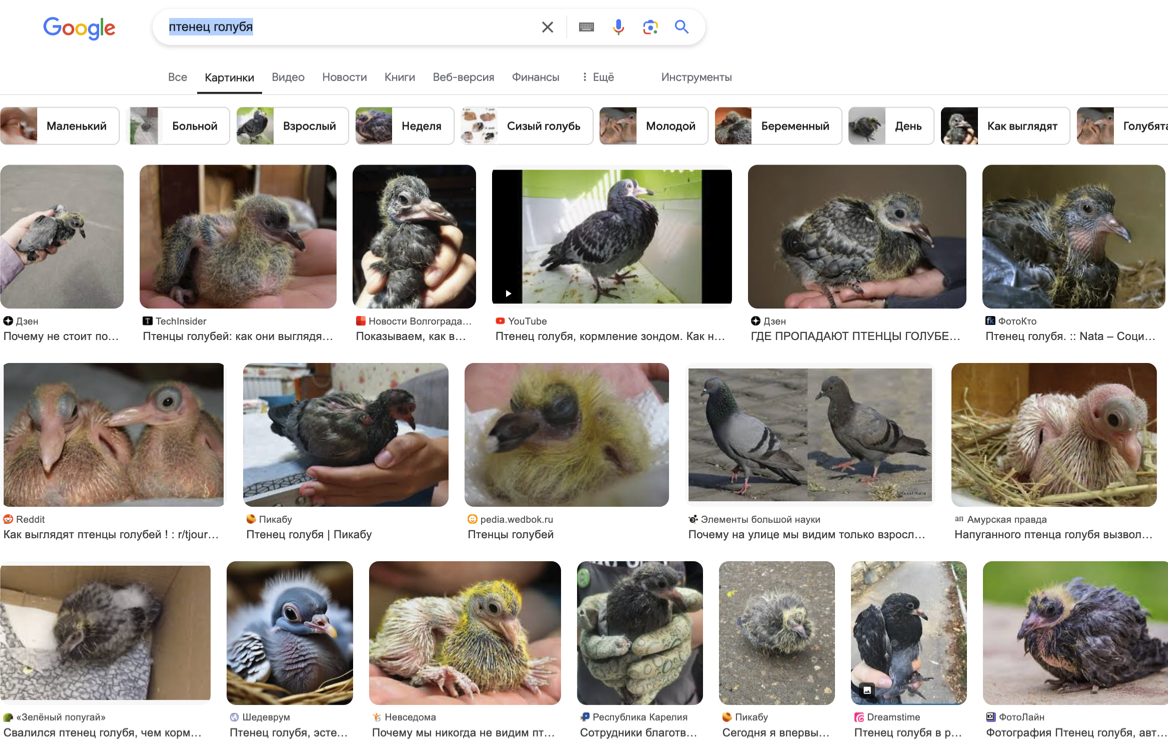Click the Google logo
This screenshot has height=755, width=1168.
pyautogui.click(x=79, y=28)
